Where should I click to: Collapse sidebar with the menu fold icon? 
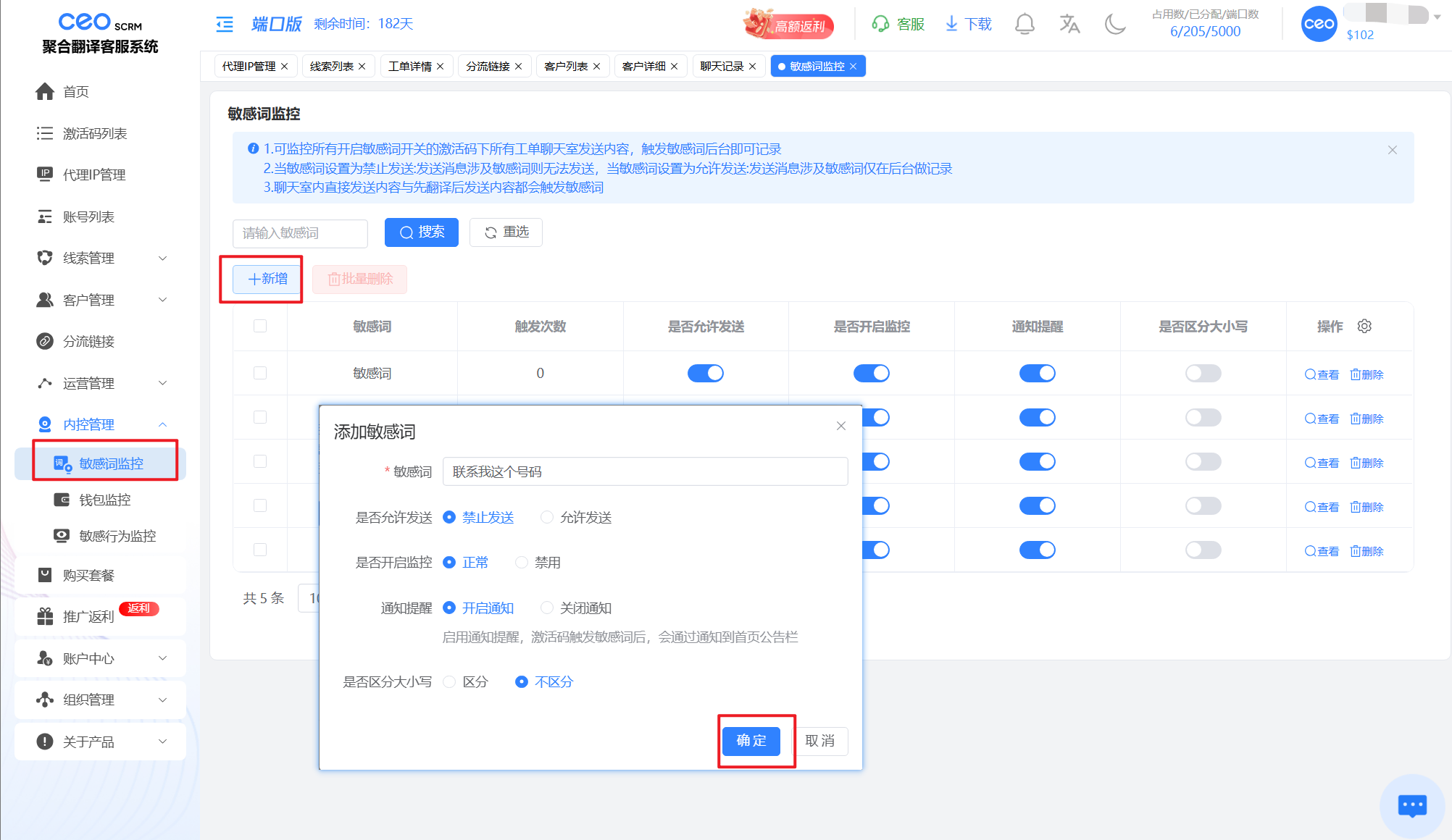click(x=225, y=25)
